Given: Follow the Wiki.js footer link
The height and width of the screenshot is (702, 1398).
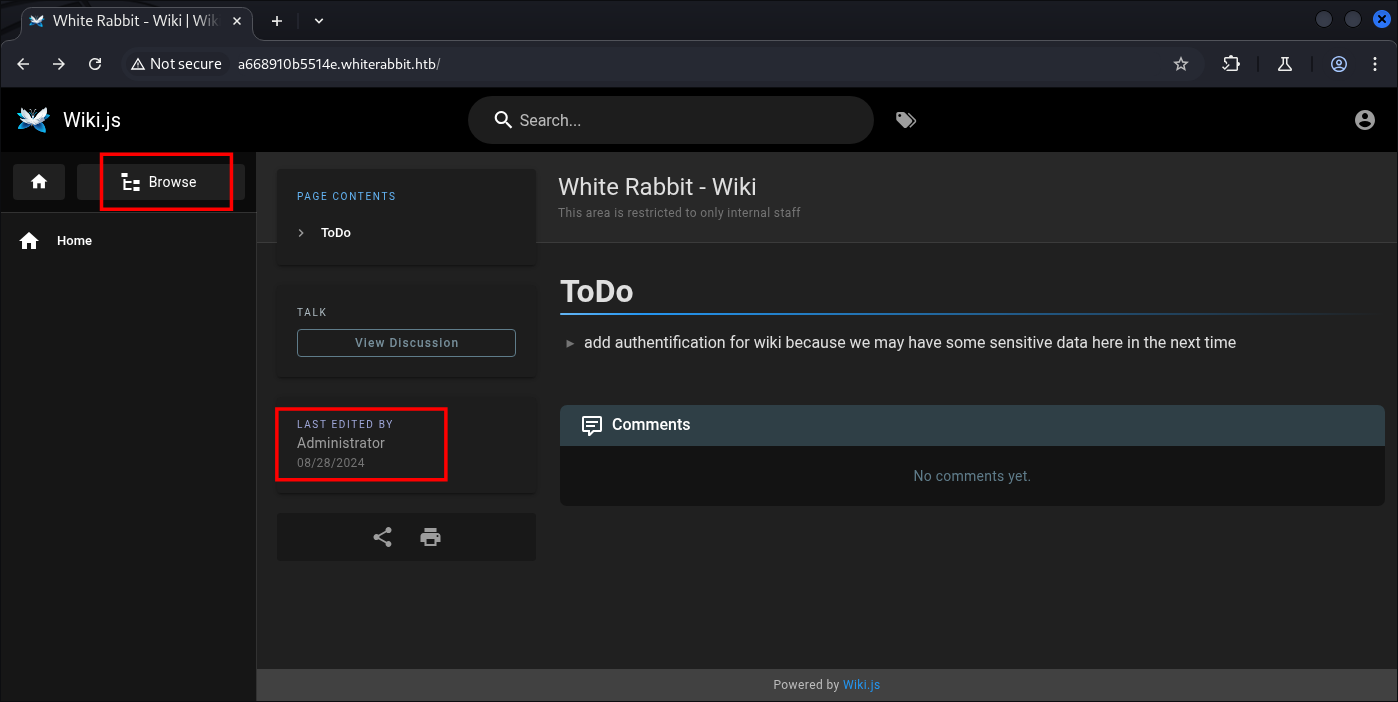Looking at the screenshot, I should point(861,685).
